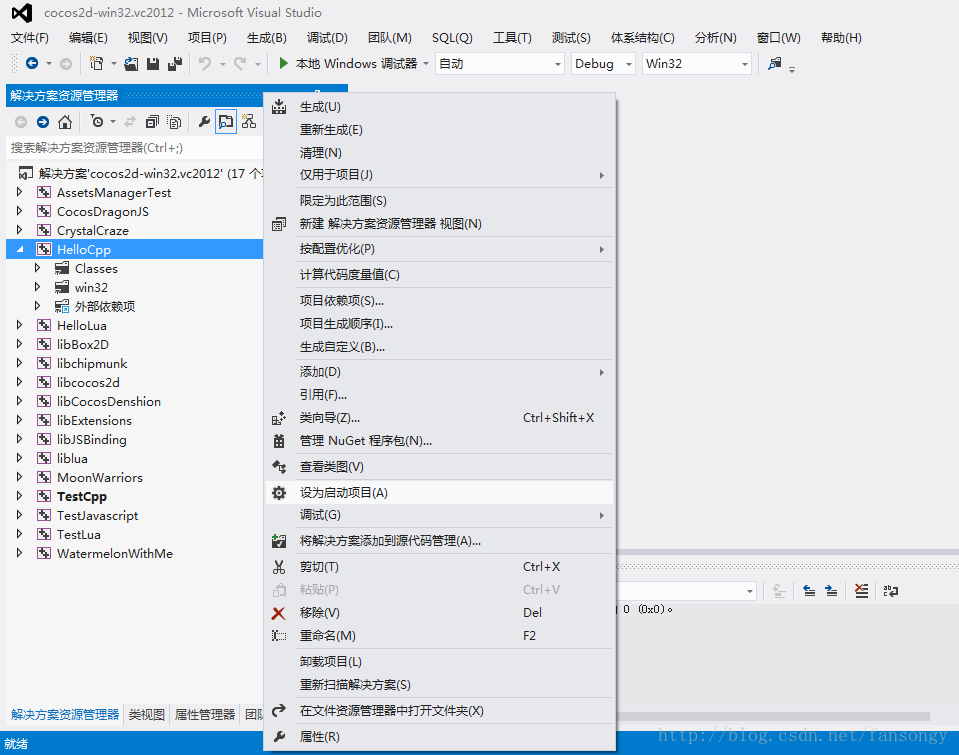
Task: Click the New Project toolbar icon
Action: (96, 63)
